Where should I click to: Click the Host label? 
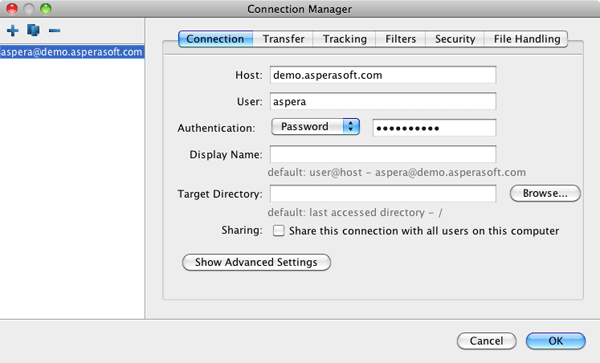[249, 75]
